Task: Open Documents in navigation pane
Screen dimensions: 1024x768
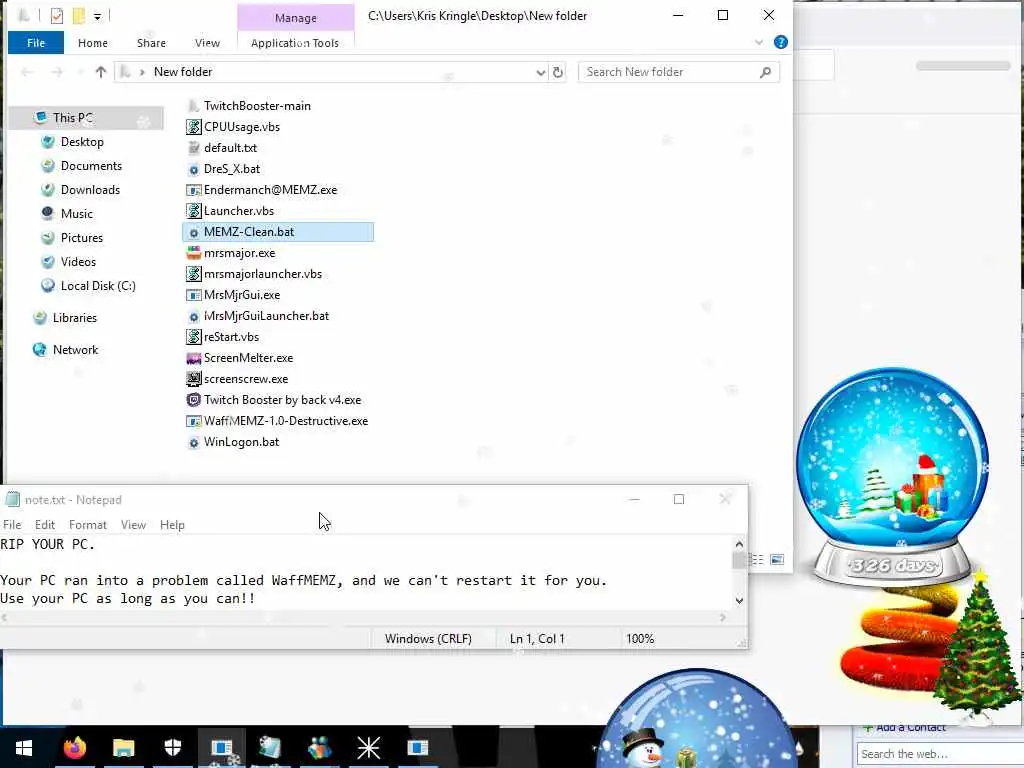Action: (91, 166)
